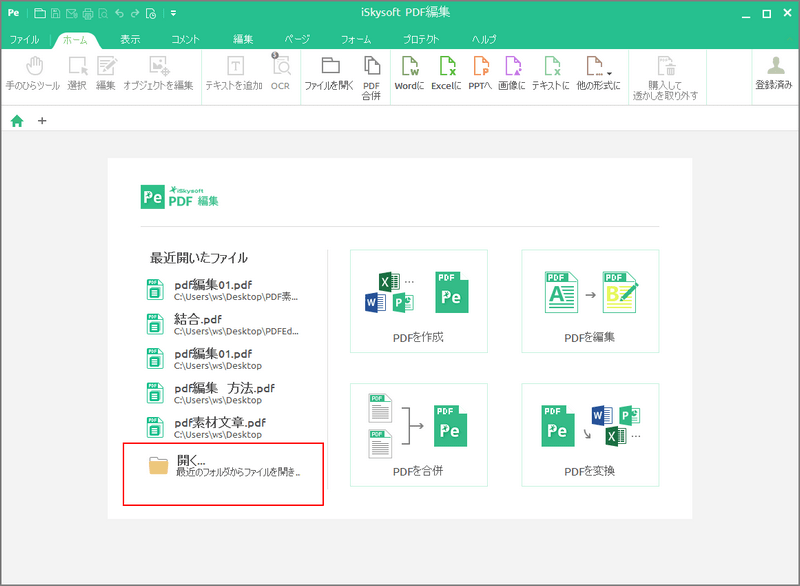
Task: Click the email attachment icon in title bar
Action: (x=71, y=13)
